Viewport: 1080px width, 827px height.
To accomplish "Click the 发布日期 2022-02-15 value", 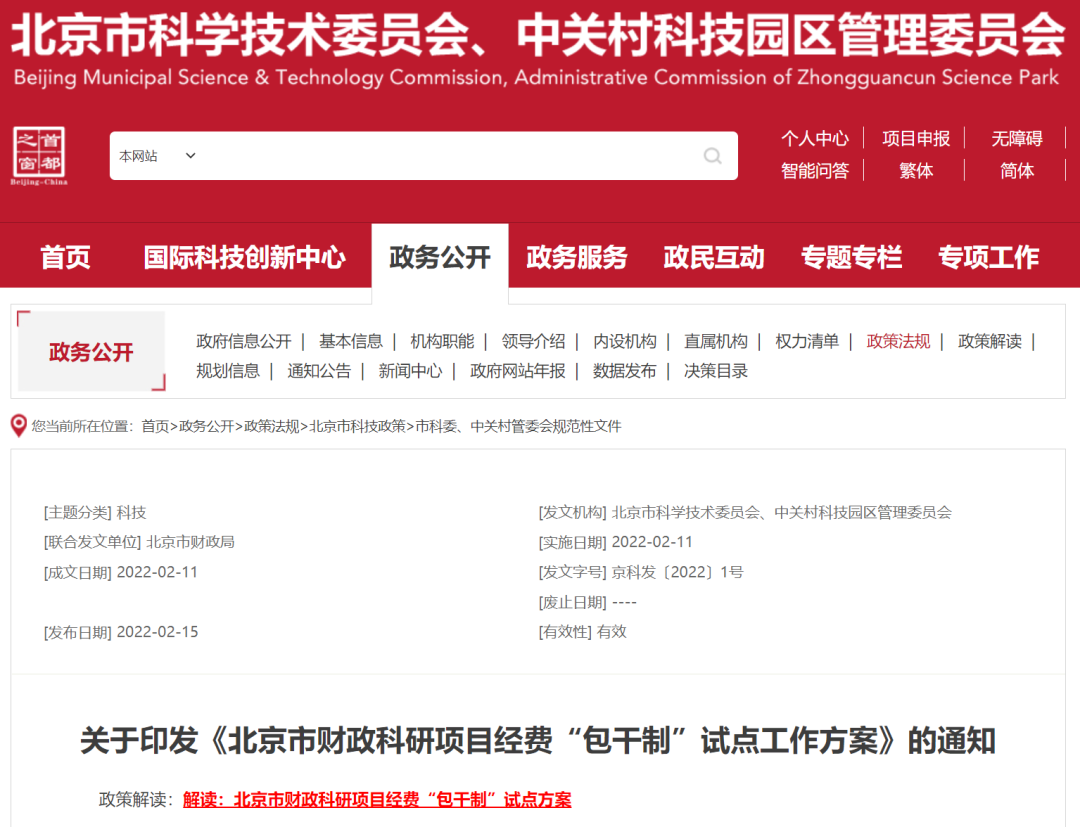I will pos(158,632).
